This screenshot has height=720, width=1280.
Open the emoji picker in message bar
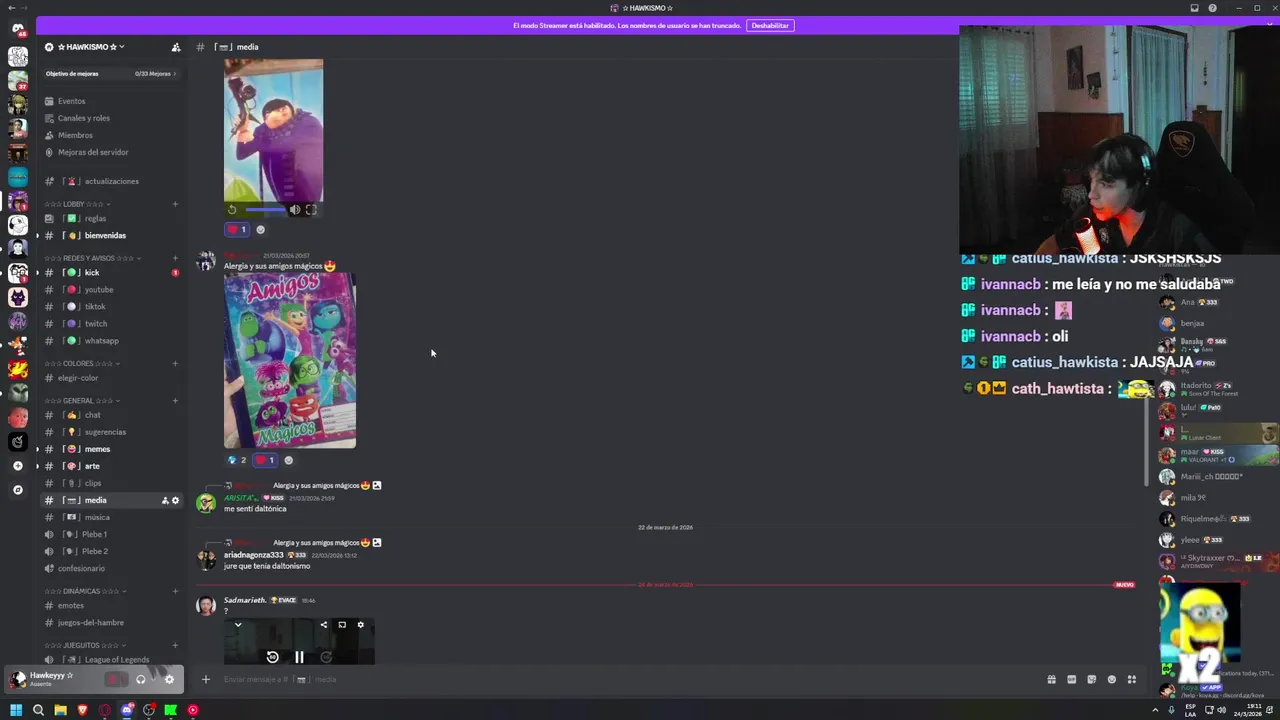coord(1111,679)
